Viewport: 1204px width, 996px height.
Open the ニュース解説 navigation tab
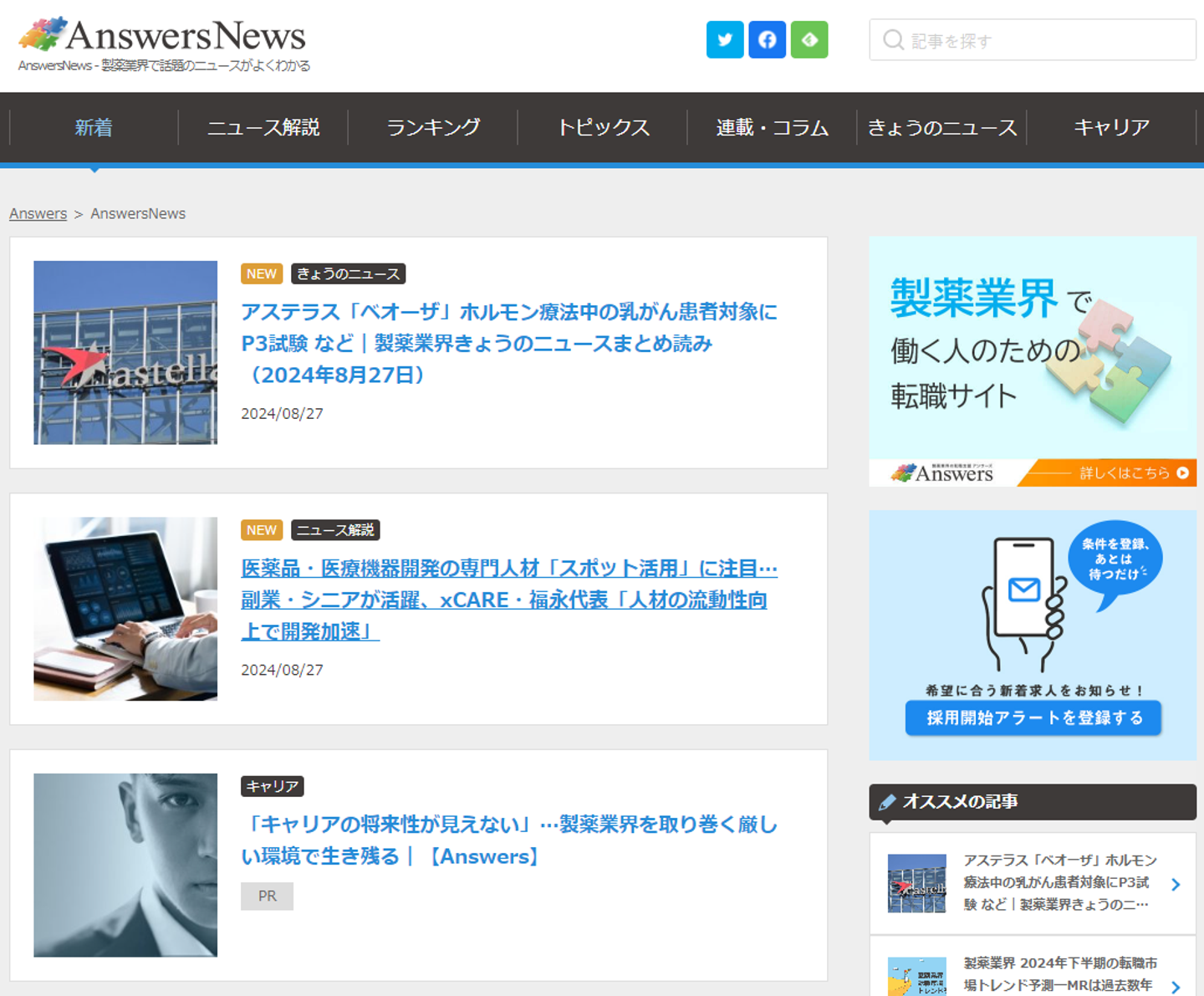(x=263, y=127)
